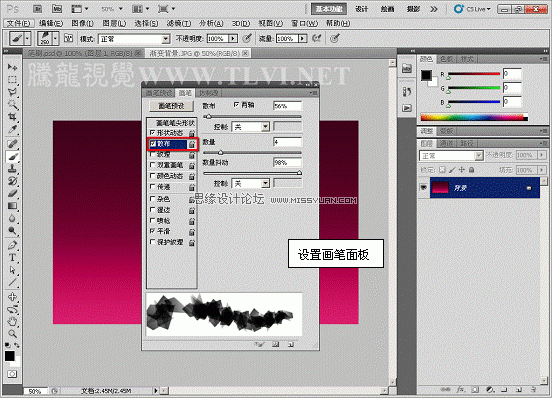Switch to the 通道 tab
Viewport: 552px width, 398px height.
[x=447, y=144]
